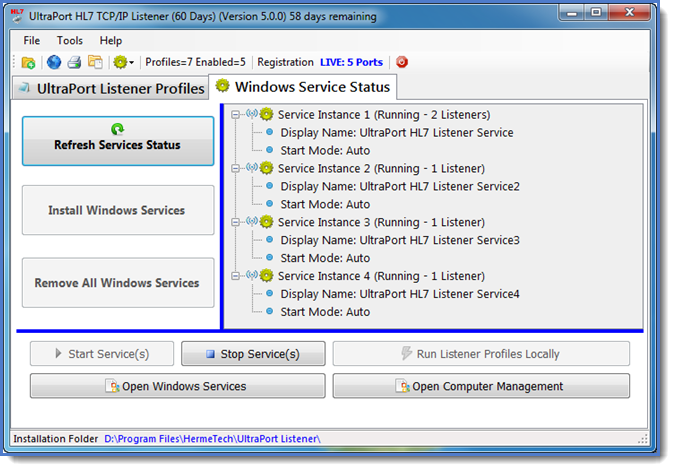Click the play triangle icon on Start Service(s)
The width and height of the screenshot is (675, 471).
tap(59, 354)
